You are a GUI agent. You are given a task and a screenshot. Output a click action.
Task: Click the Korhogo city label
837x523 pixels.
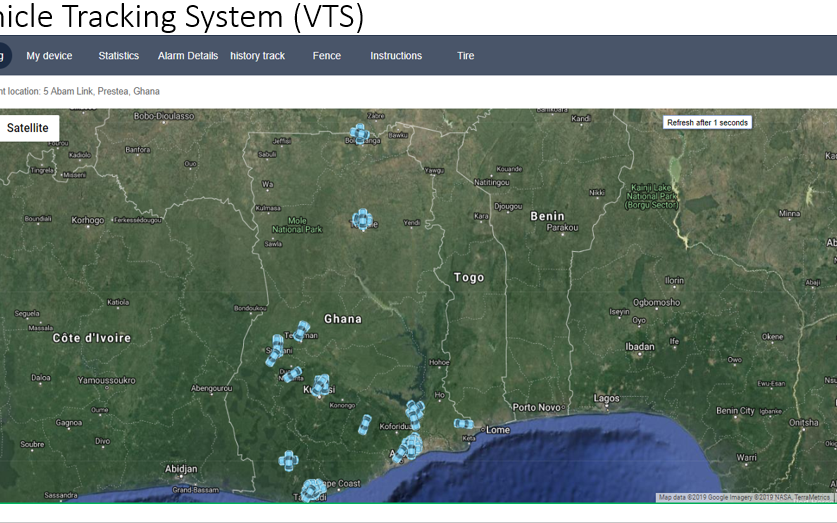pyautogui.click(x=88, y=220)
